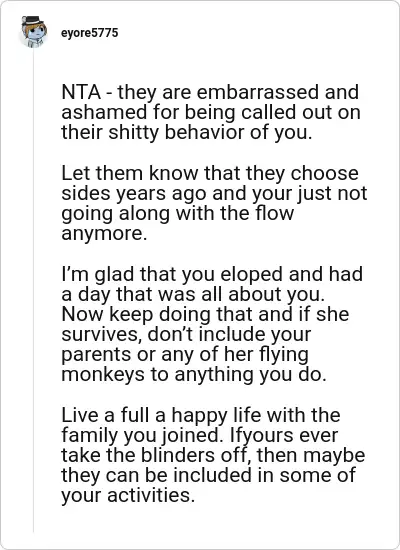
Task: Visit the eyore5775 username profile link
Action: 89,33
